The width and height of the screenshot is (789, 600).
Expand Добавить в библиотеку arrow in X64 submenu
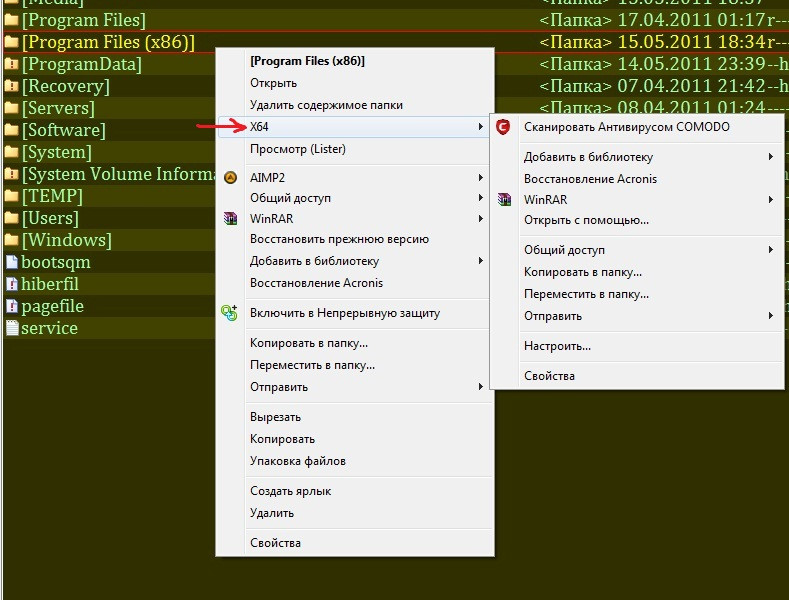(770, 157)
